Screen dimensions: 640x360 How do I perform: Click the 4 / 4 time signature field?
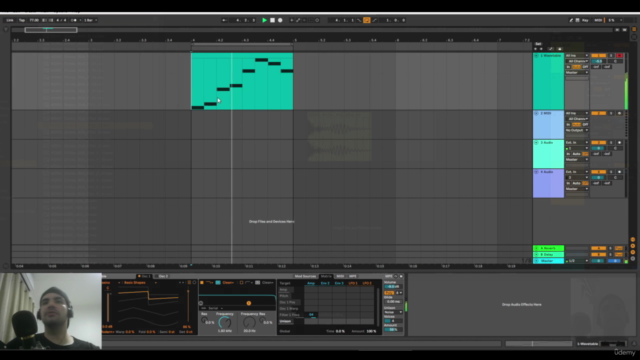click(x=61, y=20)
